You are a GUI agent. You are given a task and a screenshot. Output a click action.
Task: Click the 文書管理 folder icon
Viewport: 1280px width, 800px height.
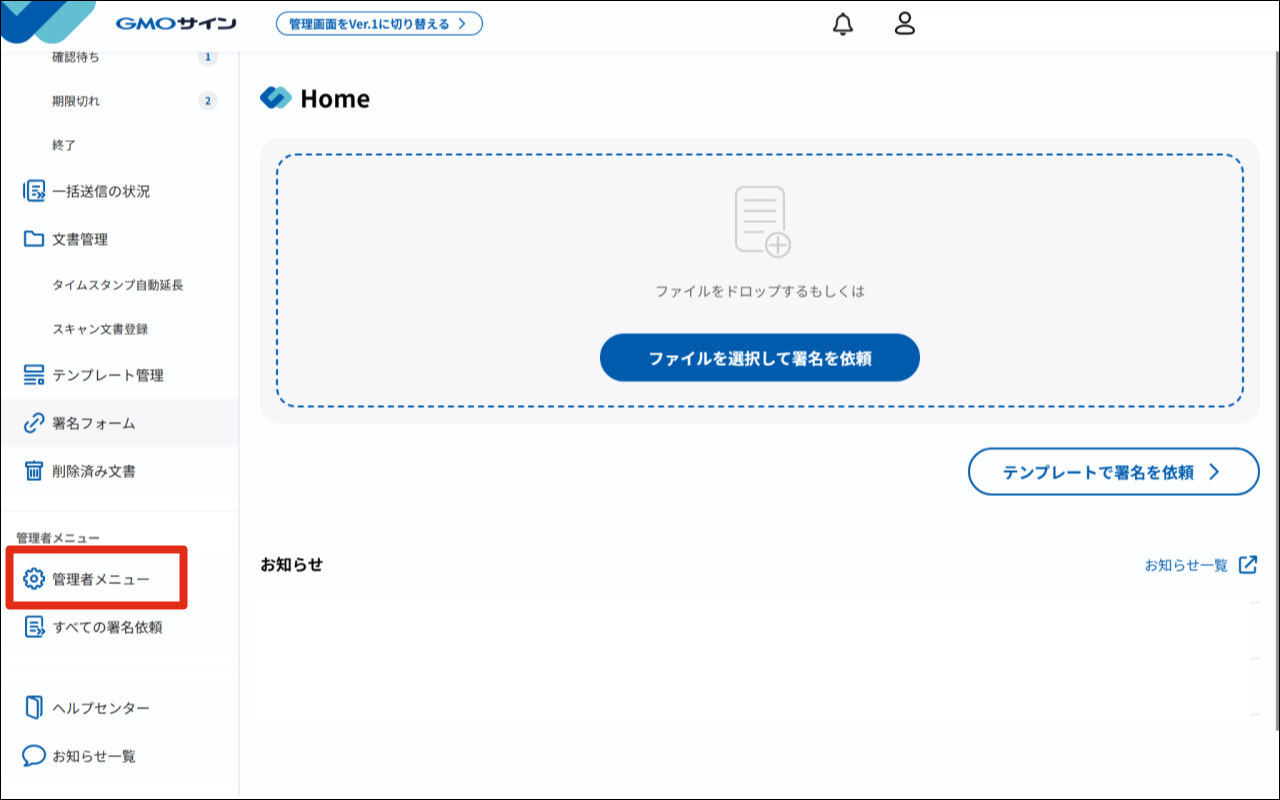click(34, 239)
